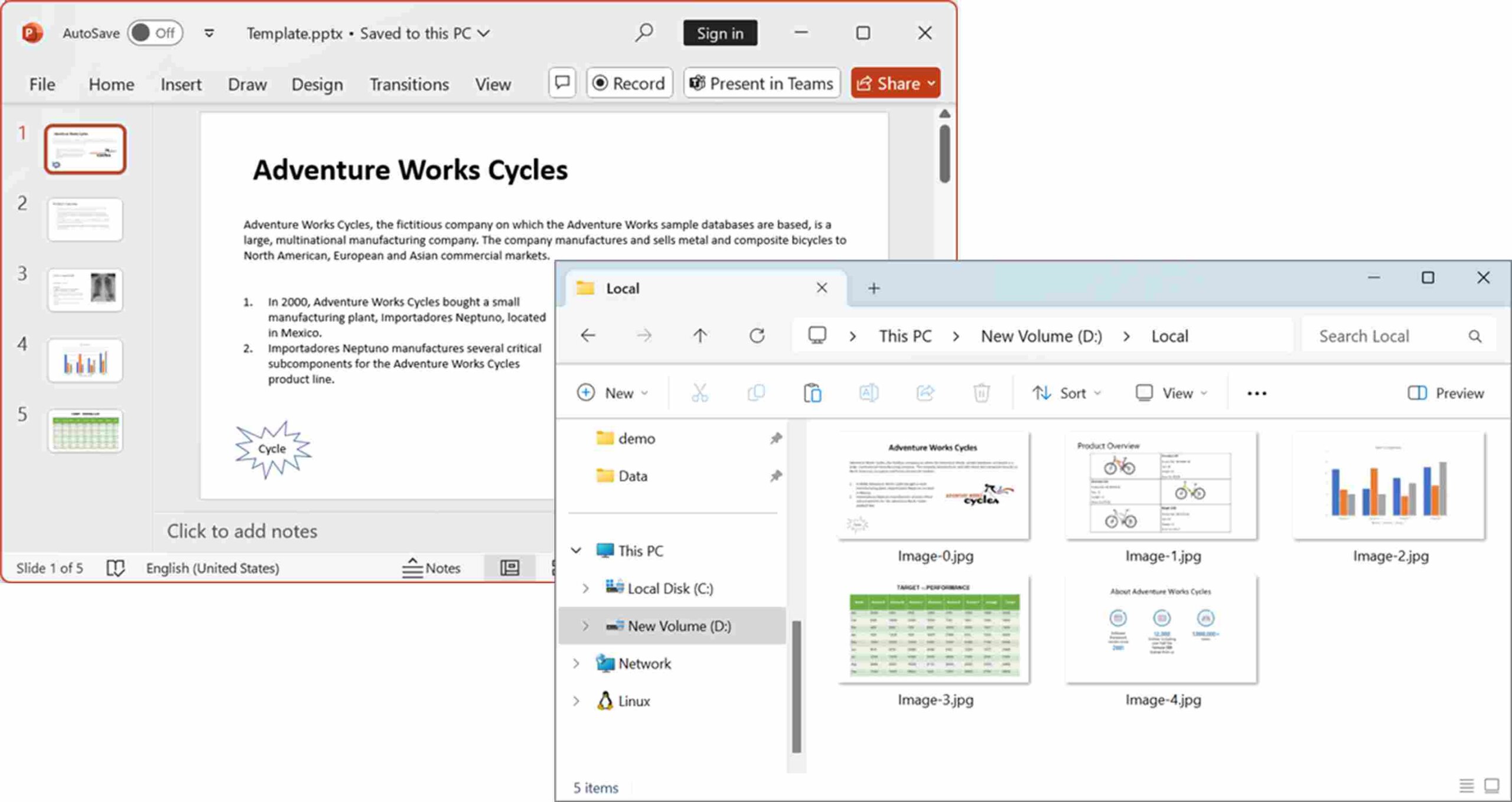Toggle the Notes pane button in status bar

point(431,568)
